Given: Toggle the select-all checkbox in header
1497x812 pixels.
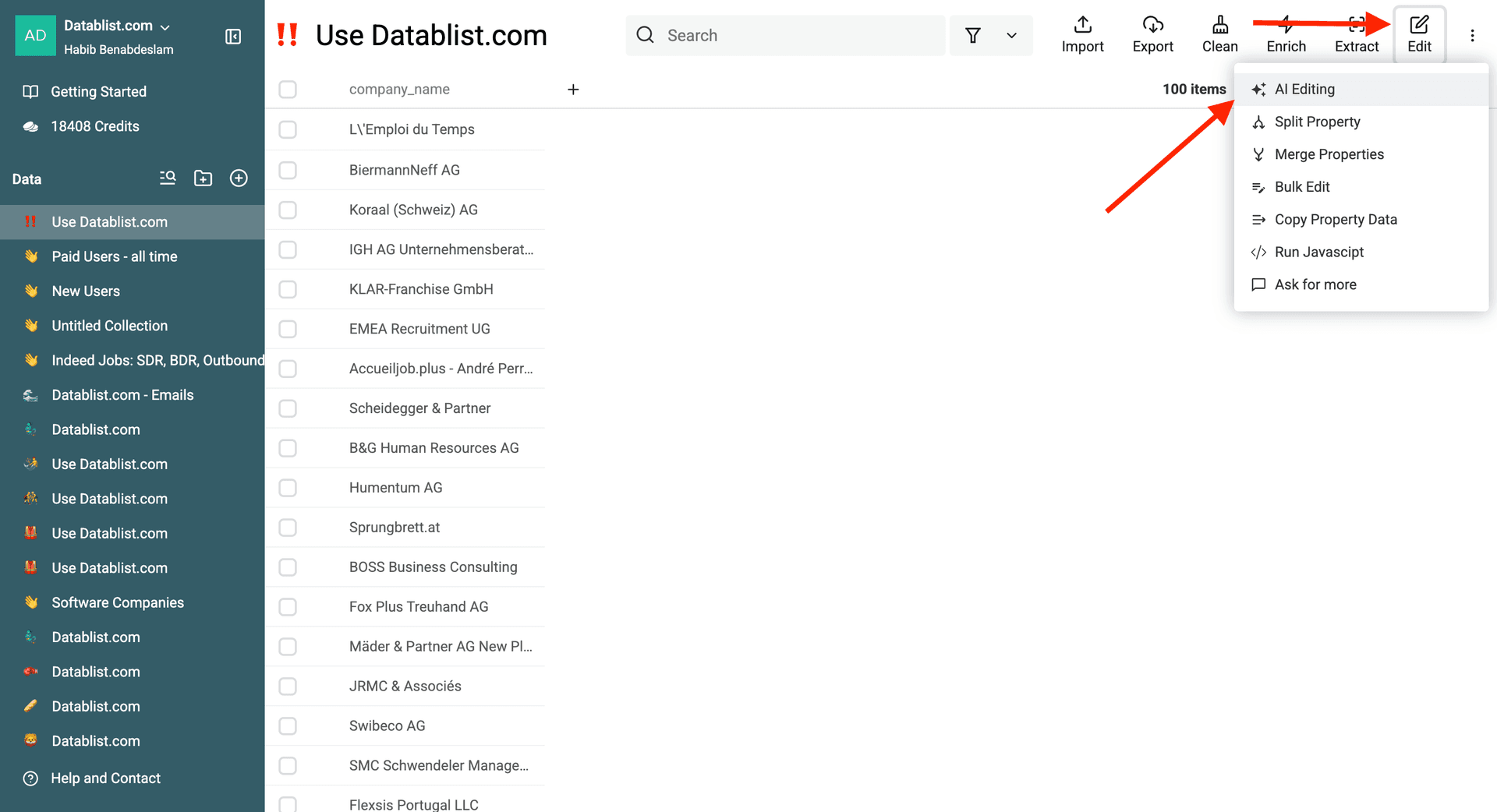Looking at the screenshot, I should 288,90.
